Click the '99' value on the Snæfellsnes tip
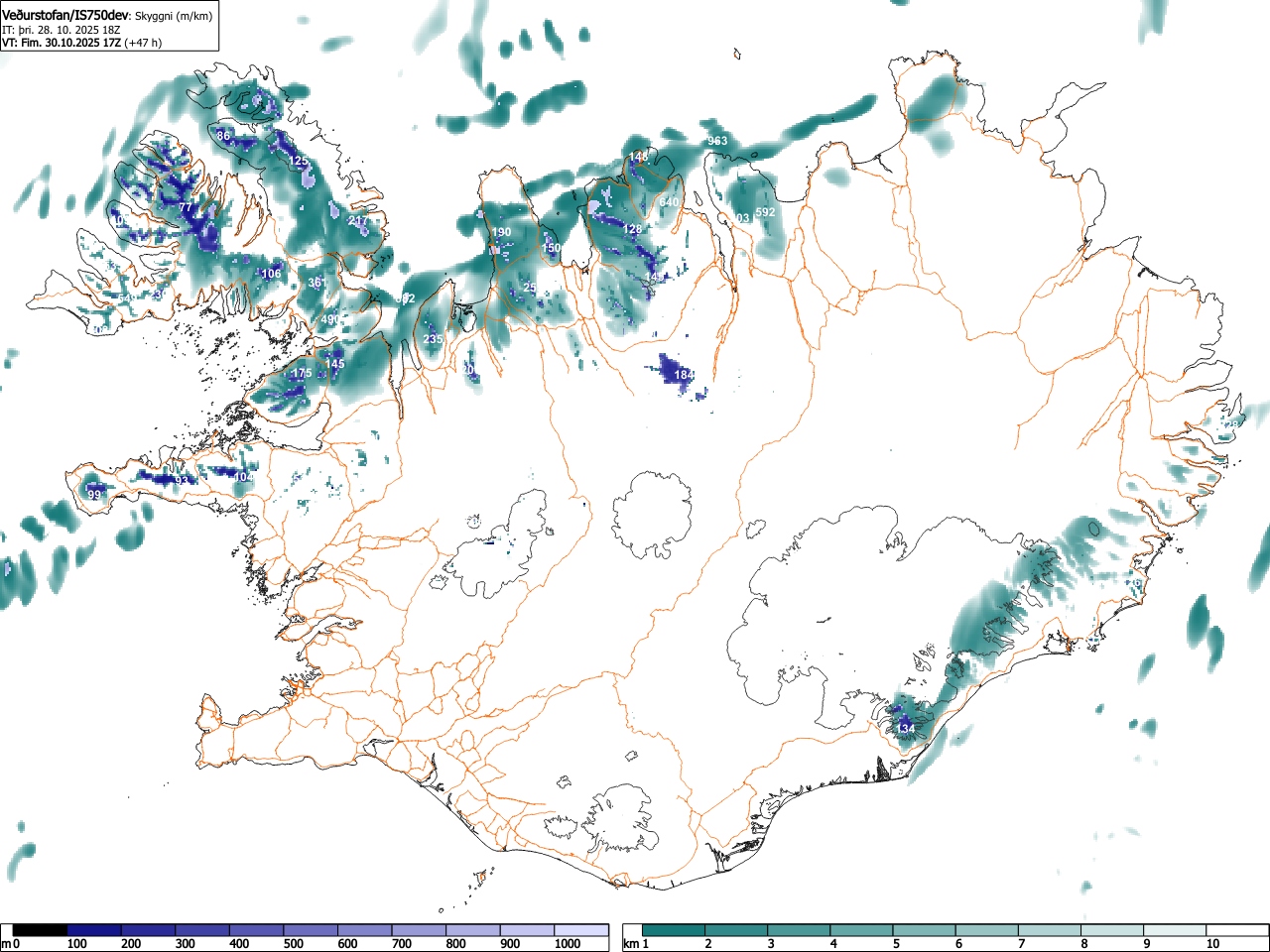 [x=94, y=495]
